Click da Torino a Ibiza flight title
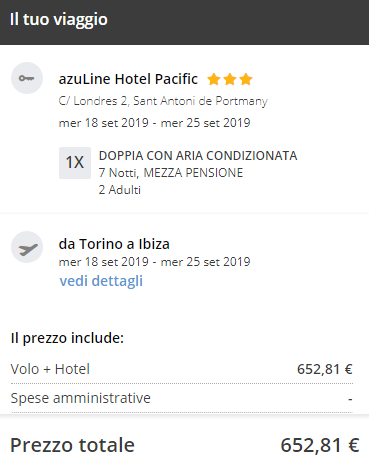 (114, 244)
